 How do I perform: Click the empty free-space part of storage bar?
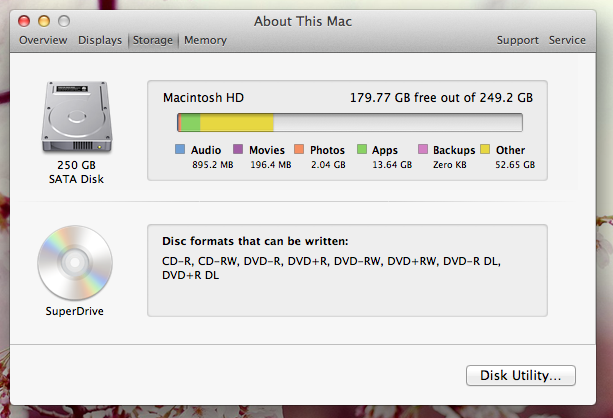point(398,123)
